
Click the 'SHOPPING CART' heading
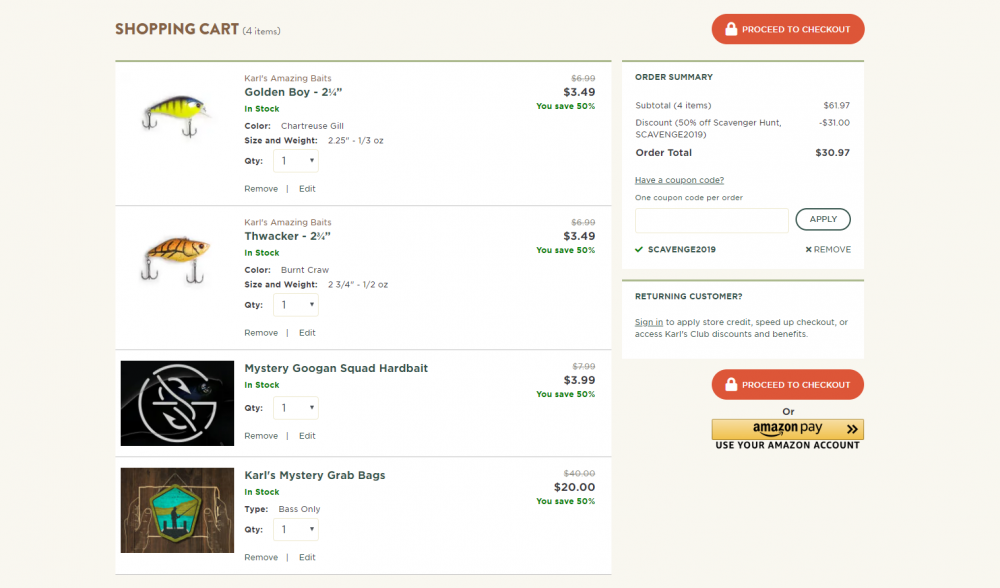177,29
